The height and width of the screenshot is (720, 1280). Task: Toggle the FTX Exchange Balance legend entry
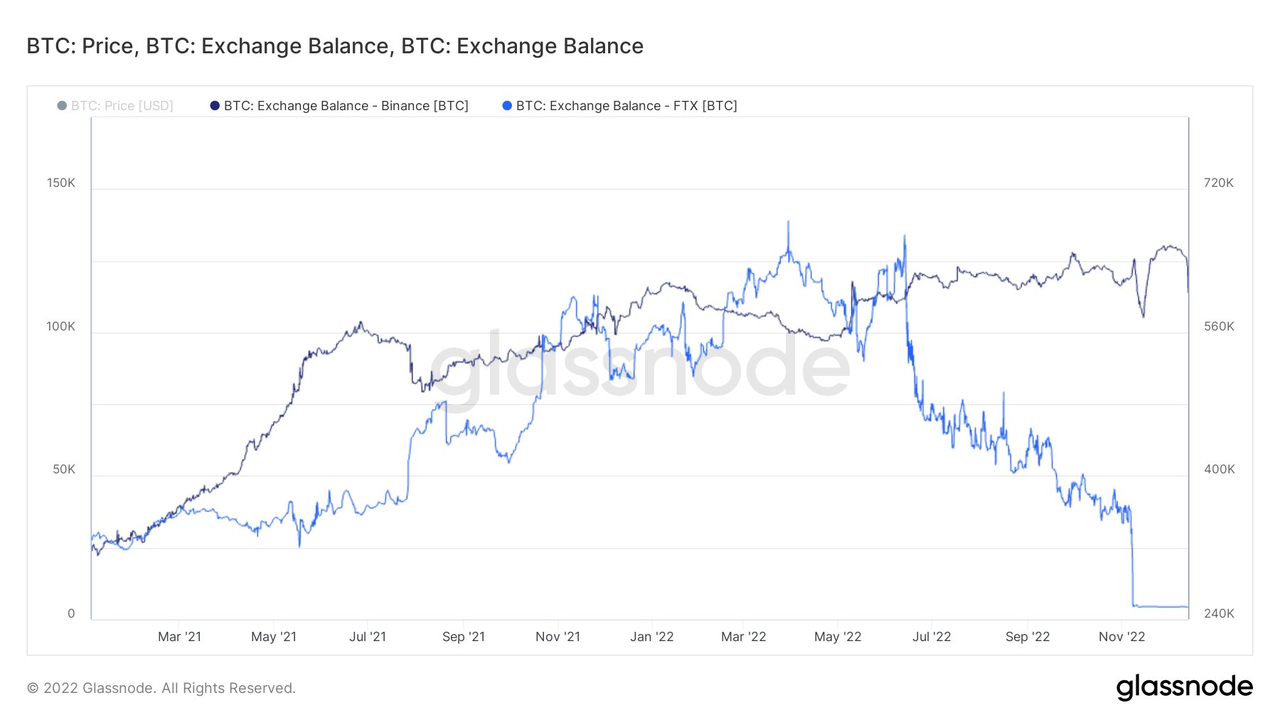point(620,105)
